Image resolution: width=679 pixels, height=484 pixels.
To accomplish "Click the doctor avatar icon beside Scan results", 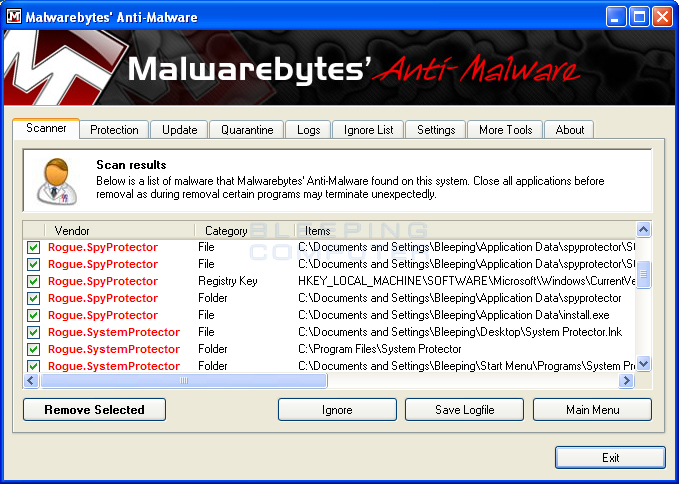I will (x=57, y=181).
